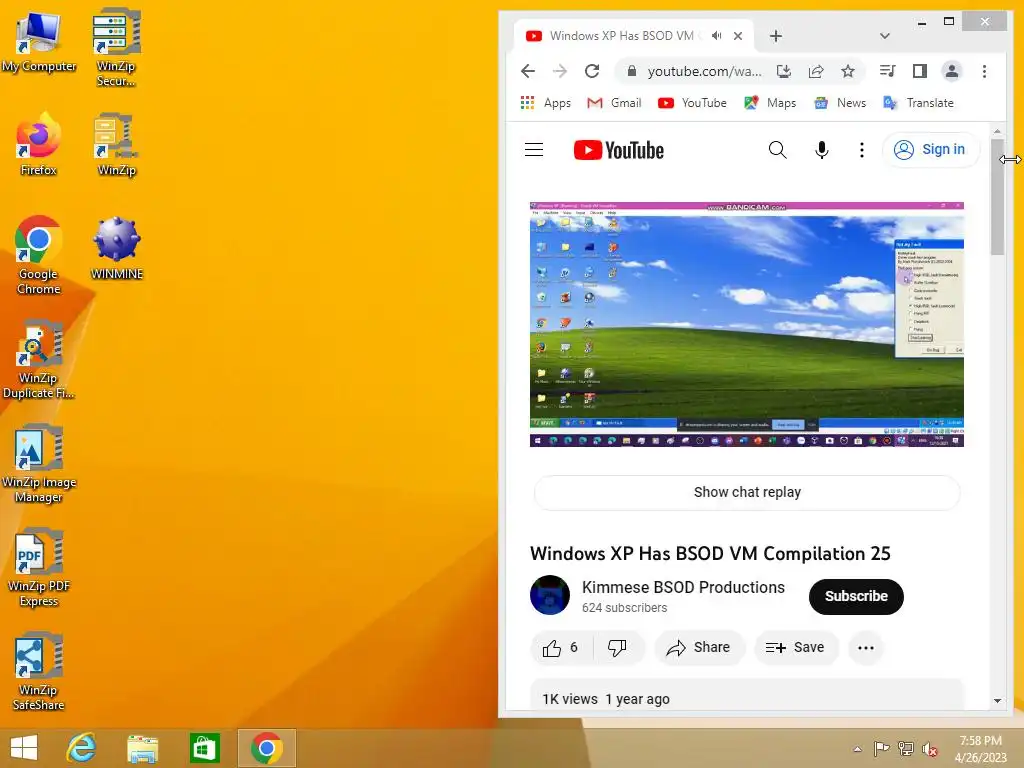Launch Google Chrome desktop shortcut
Screen dimensions: 1024x768
coord(39,255)
